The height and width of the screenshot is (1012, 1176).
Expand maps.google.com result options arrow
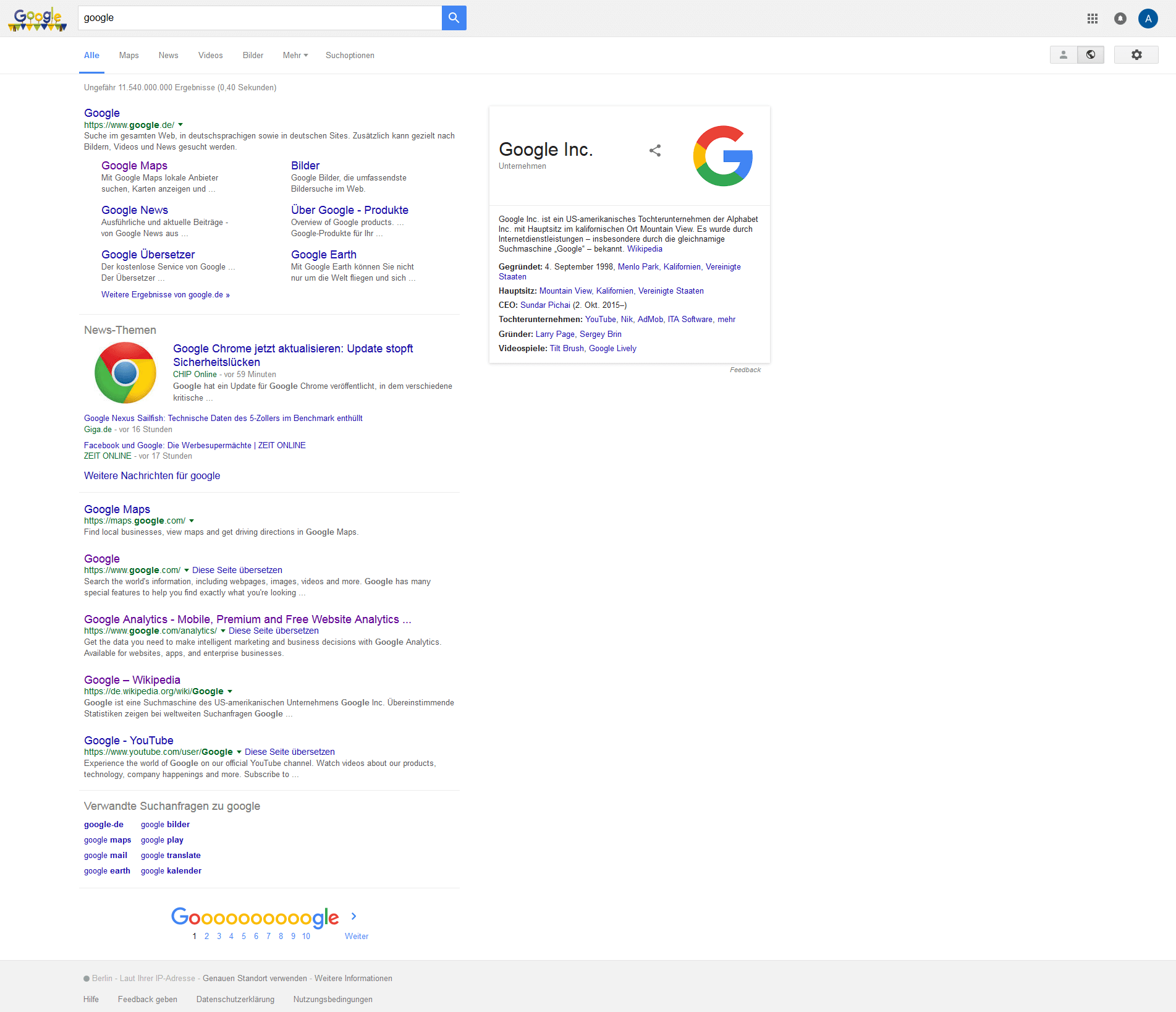pyautogui.click(x=192, y=521)
